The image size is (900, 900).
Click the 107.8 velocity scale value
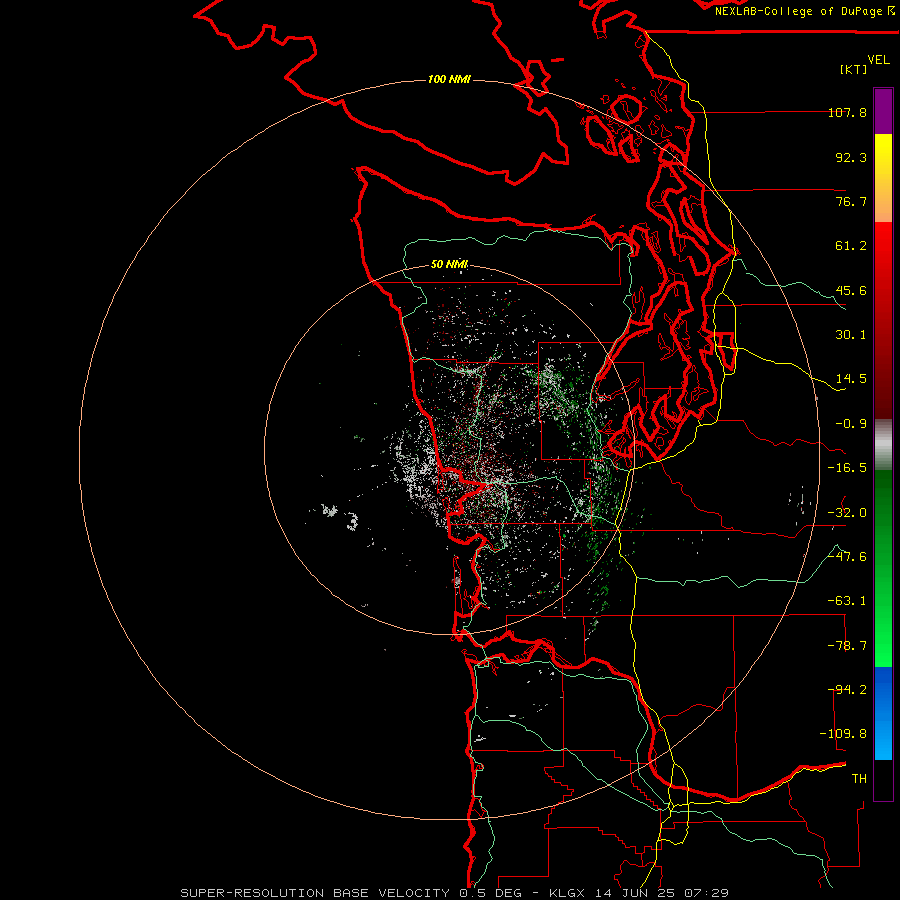point(847,112)
